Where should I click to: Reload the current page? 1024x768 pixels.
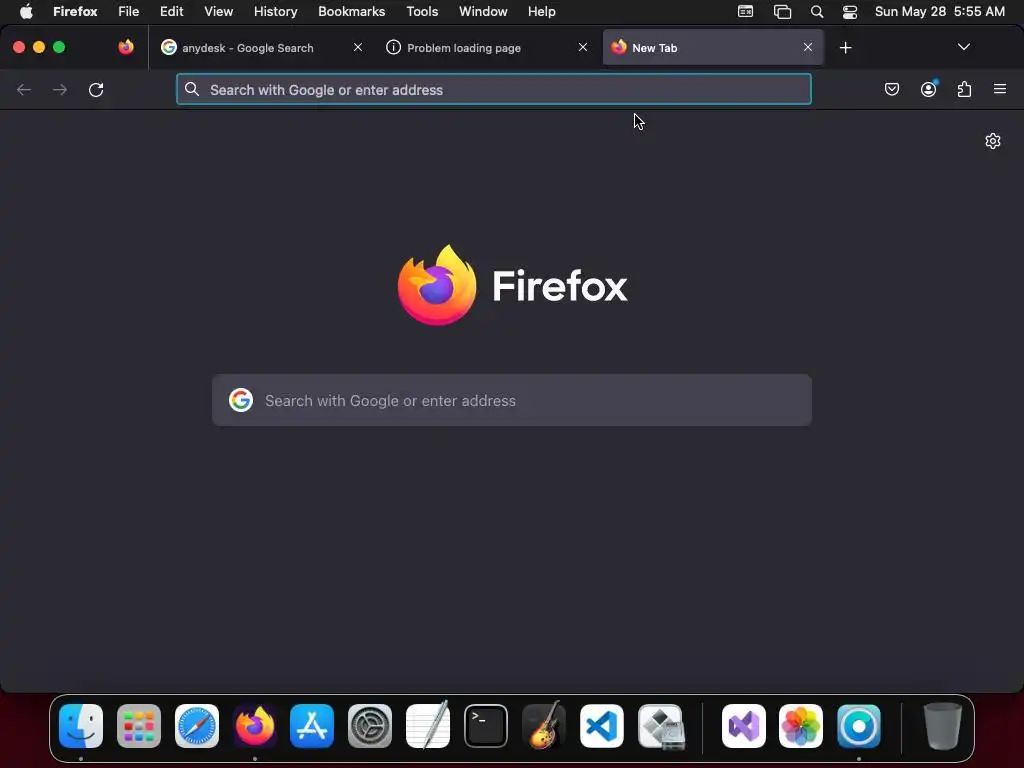[x=96, y=89]
